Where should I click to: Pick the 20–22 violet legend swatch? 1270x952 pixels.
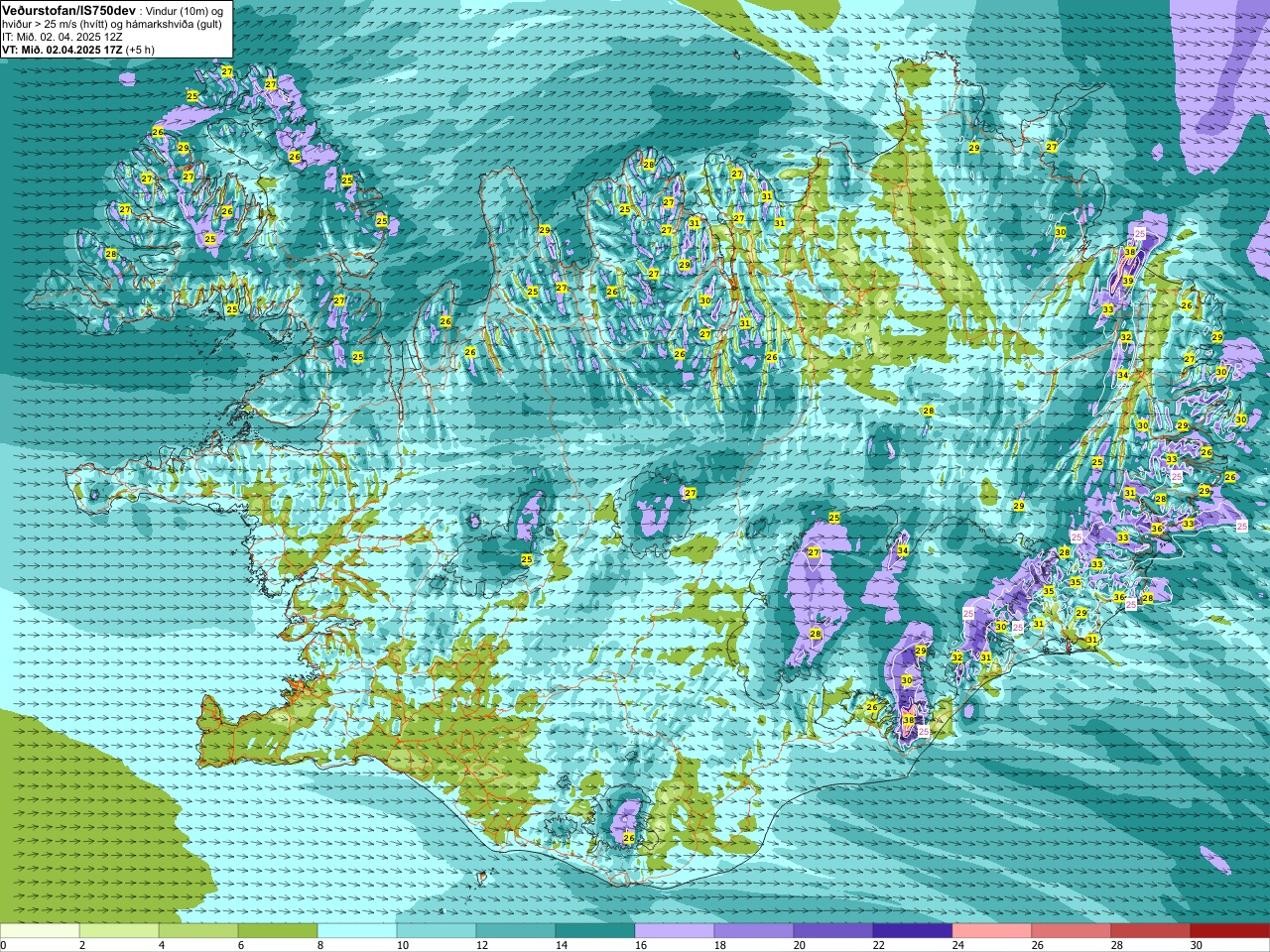[833, 931]
